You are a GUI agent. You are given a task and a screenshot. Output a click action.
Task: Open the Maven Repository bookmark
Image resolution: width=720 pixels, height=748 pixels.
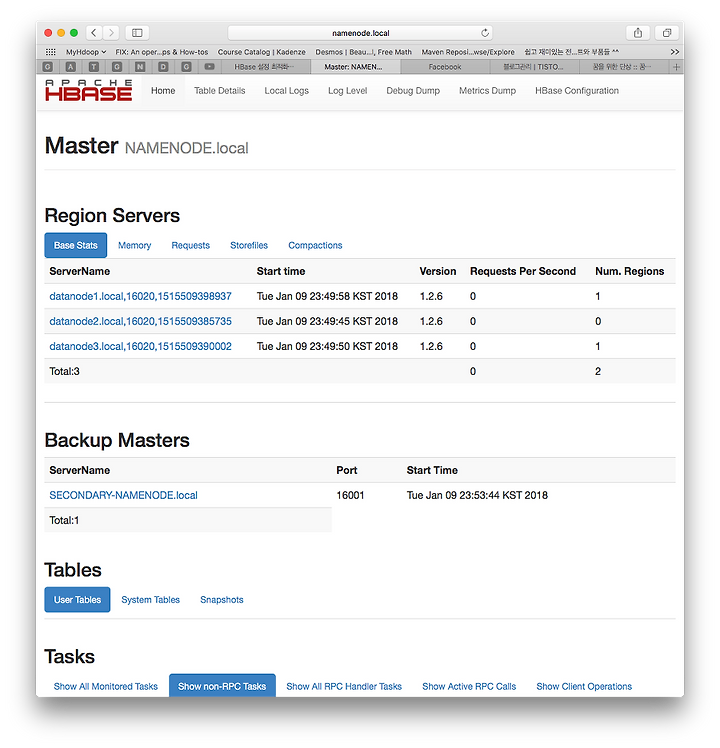(x=468, y=52)
